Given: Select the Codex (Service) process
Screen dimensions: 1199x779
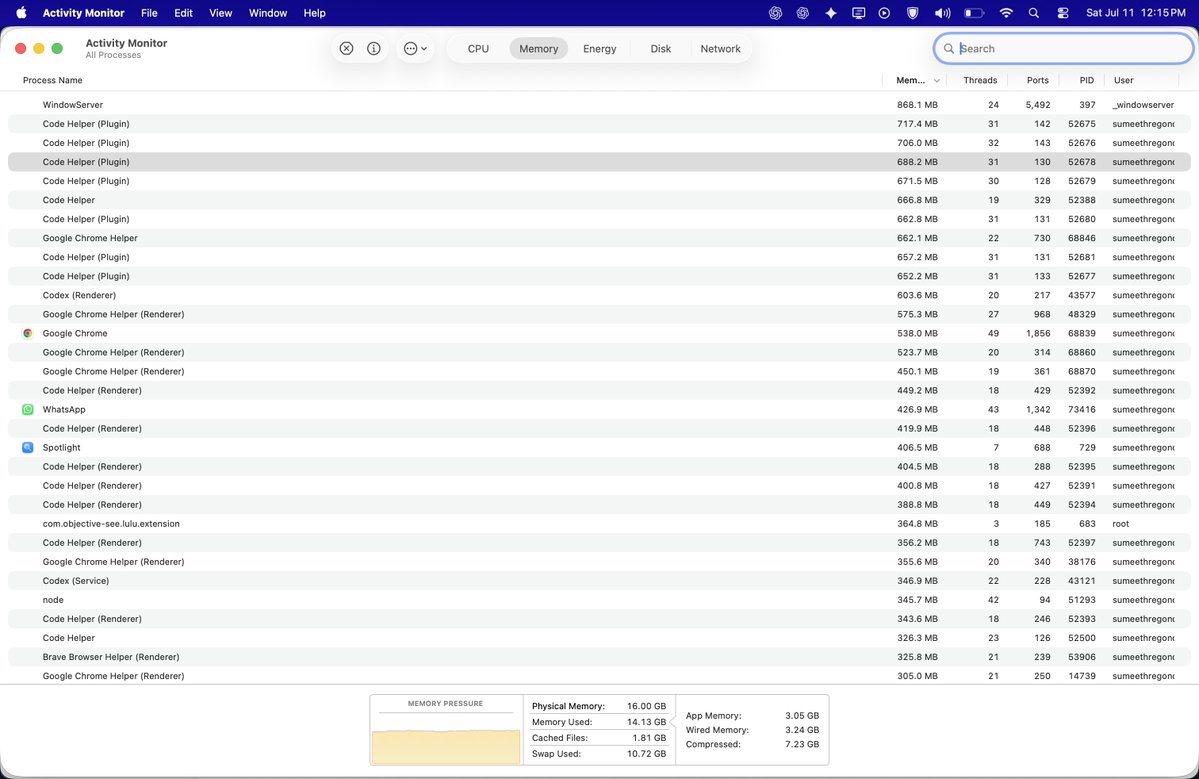Looking at the screenshot, I should point(599,581).
